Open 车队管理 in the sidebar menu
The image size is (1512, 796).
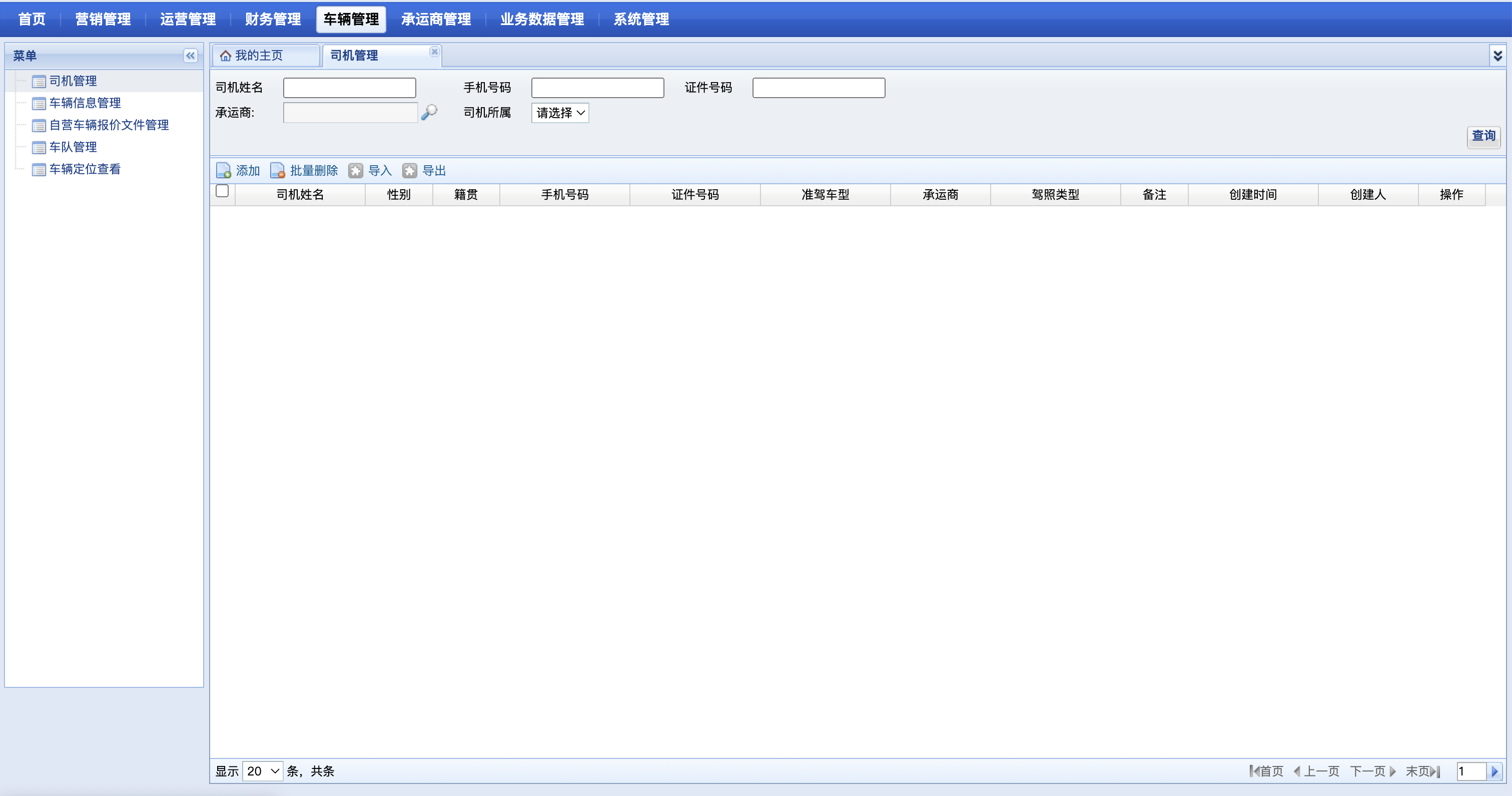(73, 147)
